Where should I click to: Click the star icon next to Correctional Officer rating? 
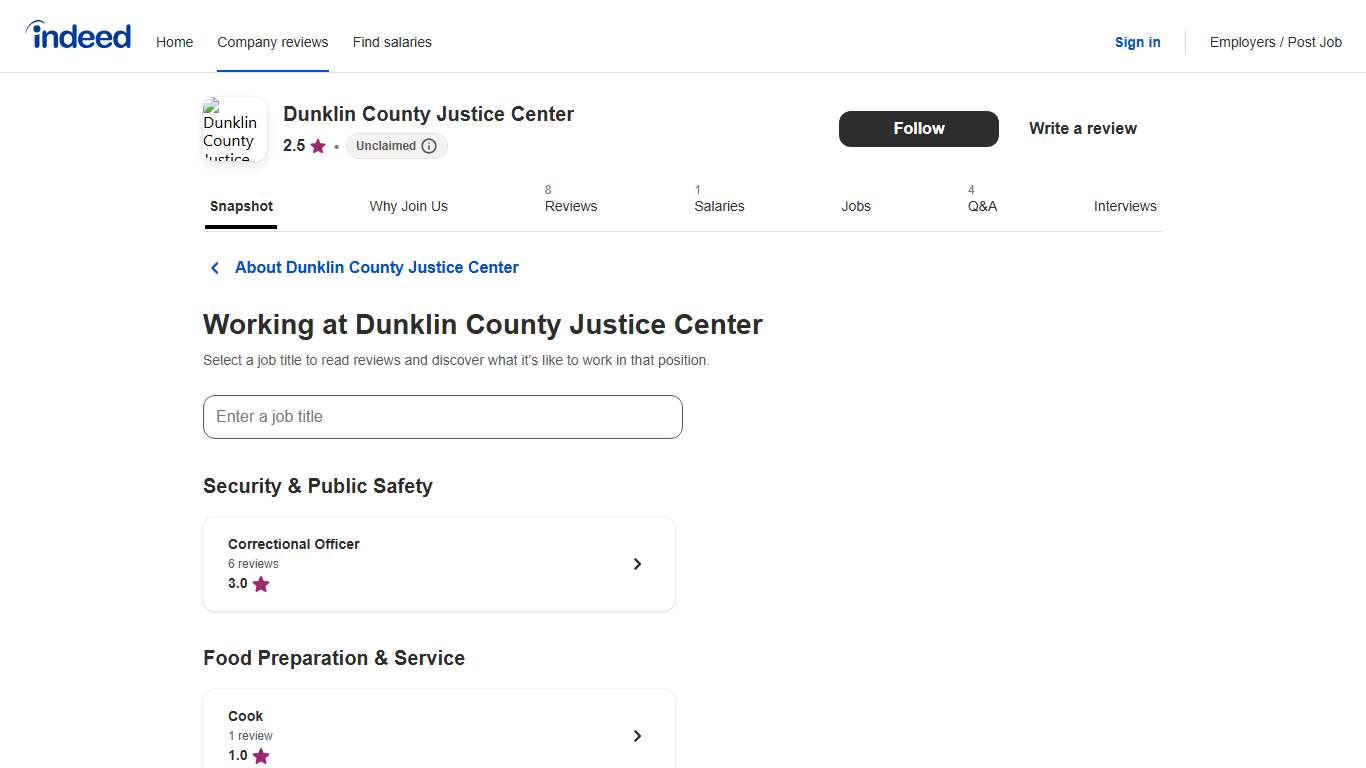click(261, 584)
